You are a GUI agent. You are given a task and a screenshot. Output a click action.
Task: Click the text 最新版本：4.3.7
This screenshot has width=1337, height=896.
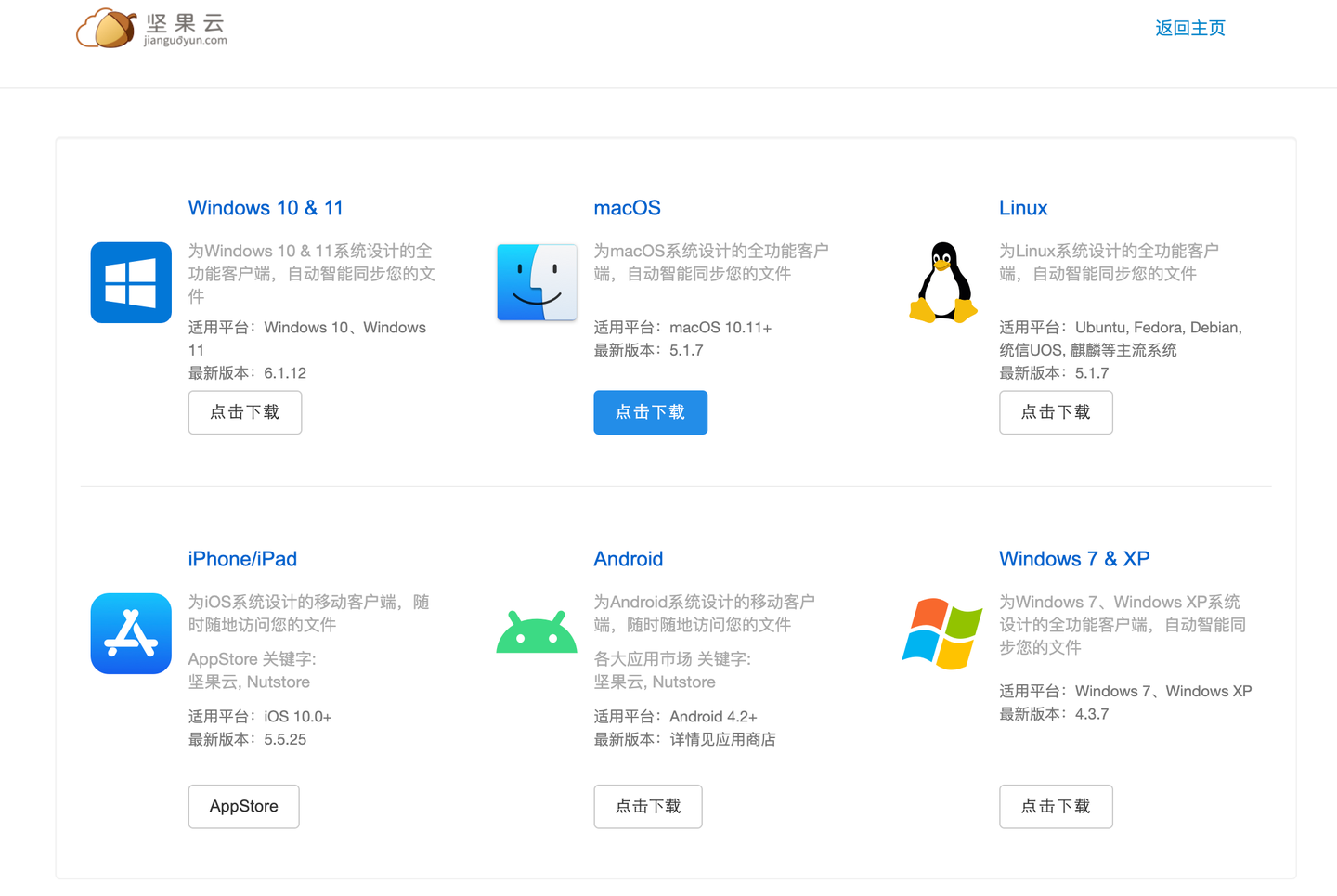click(x=1054, y=714)
